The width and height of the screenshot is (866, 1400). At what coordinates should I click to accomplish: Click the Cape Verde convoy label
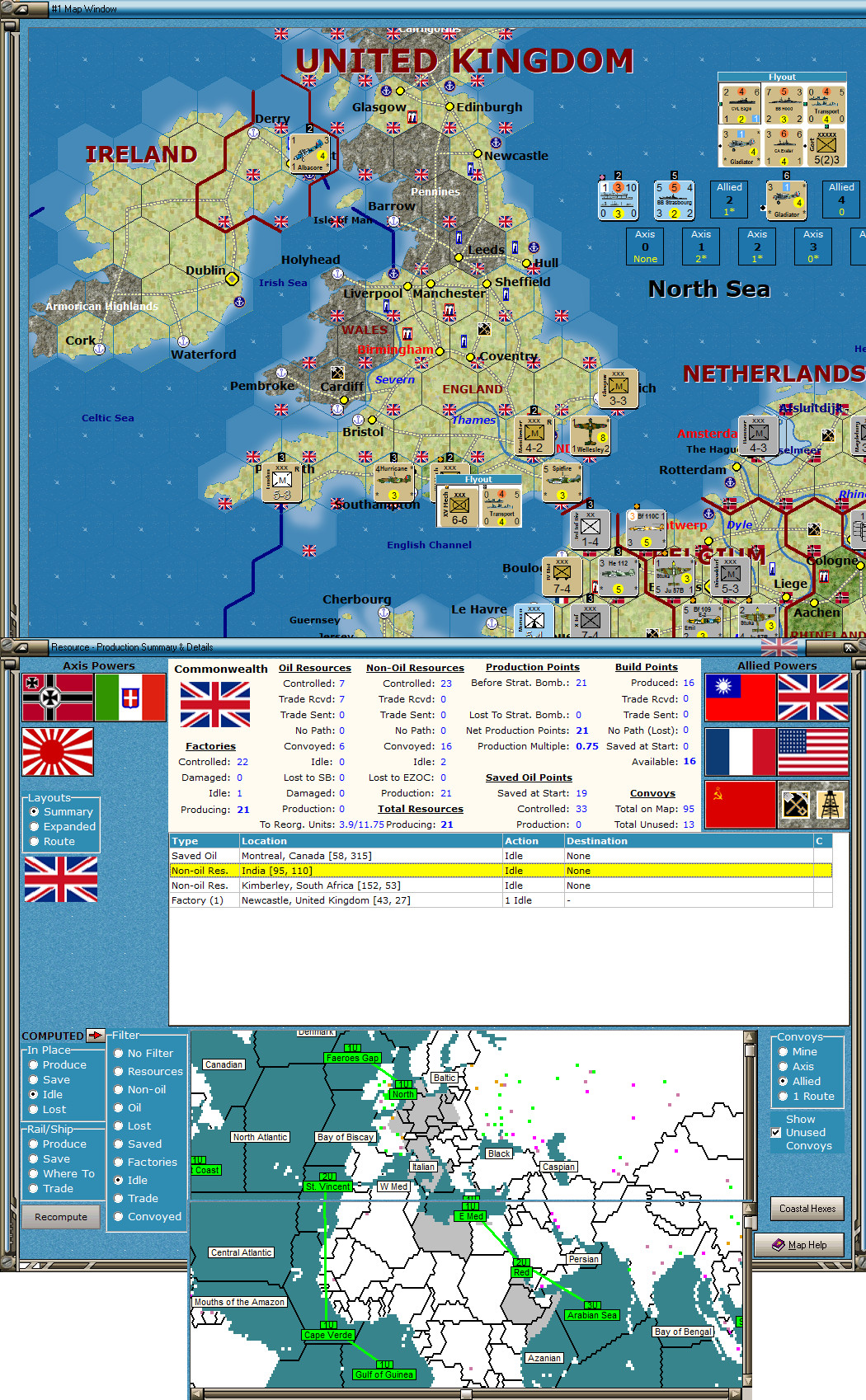click(x=328, y=1335)
